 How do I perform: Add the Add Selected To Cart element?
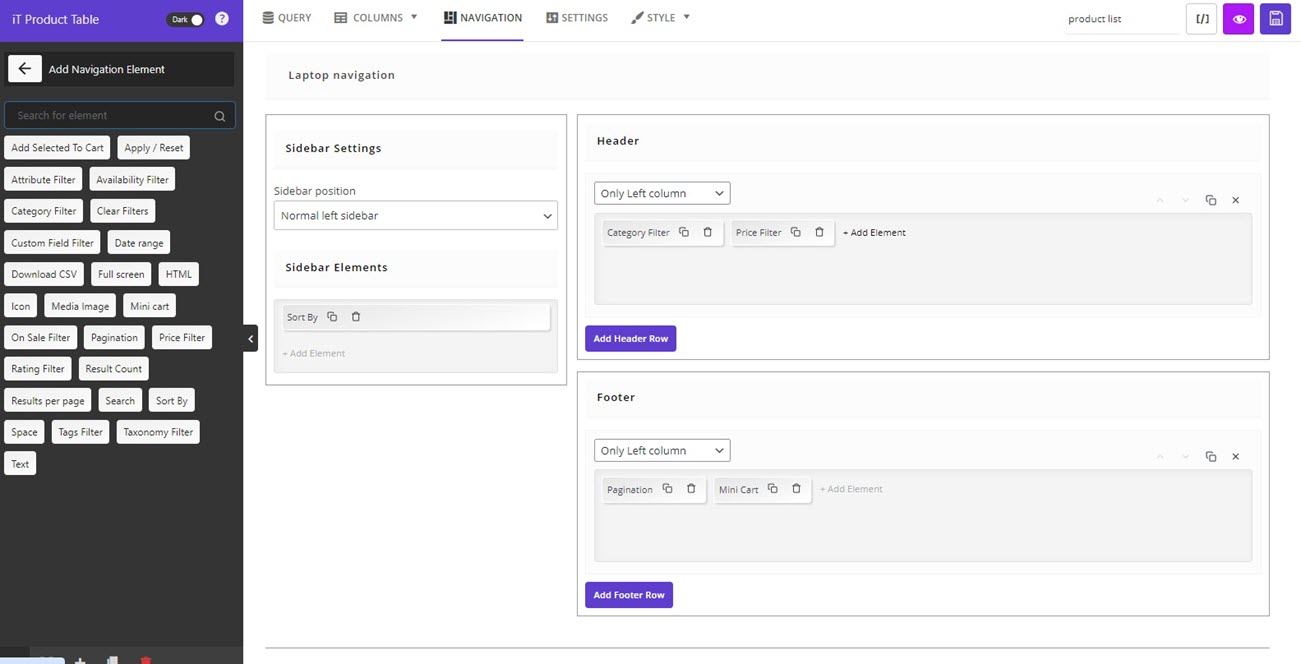57,148
